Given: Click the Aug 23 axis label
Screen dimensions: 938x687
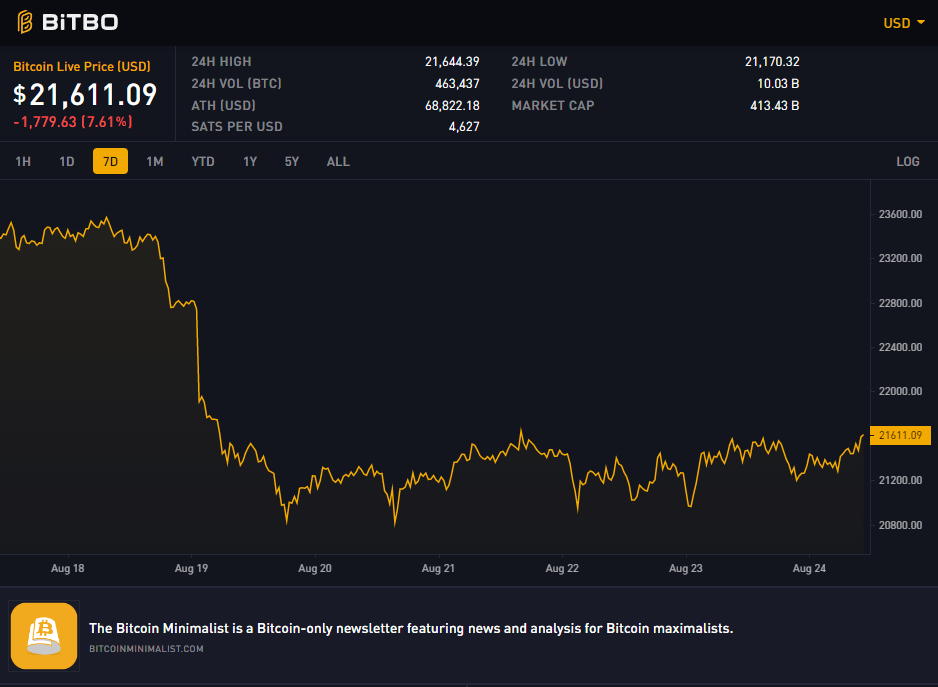Looking at the screenshot, I should [x=686, y=569].
